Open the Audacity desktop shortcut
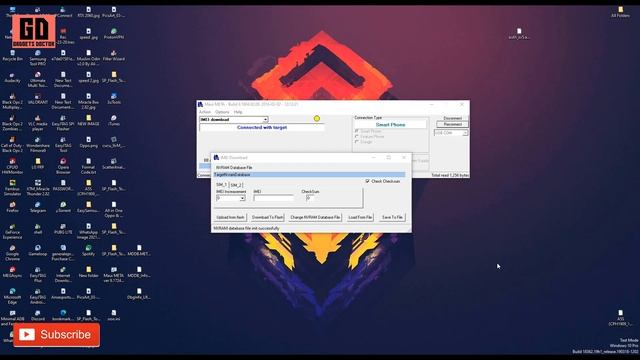The height and width of the screenshot is (360, 640). point(12,78)
